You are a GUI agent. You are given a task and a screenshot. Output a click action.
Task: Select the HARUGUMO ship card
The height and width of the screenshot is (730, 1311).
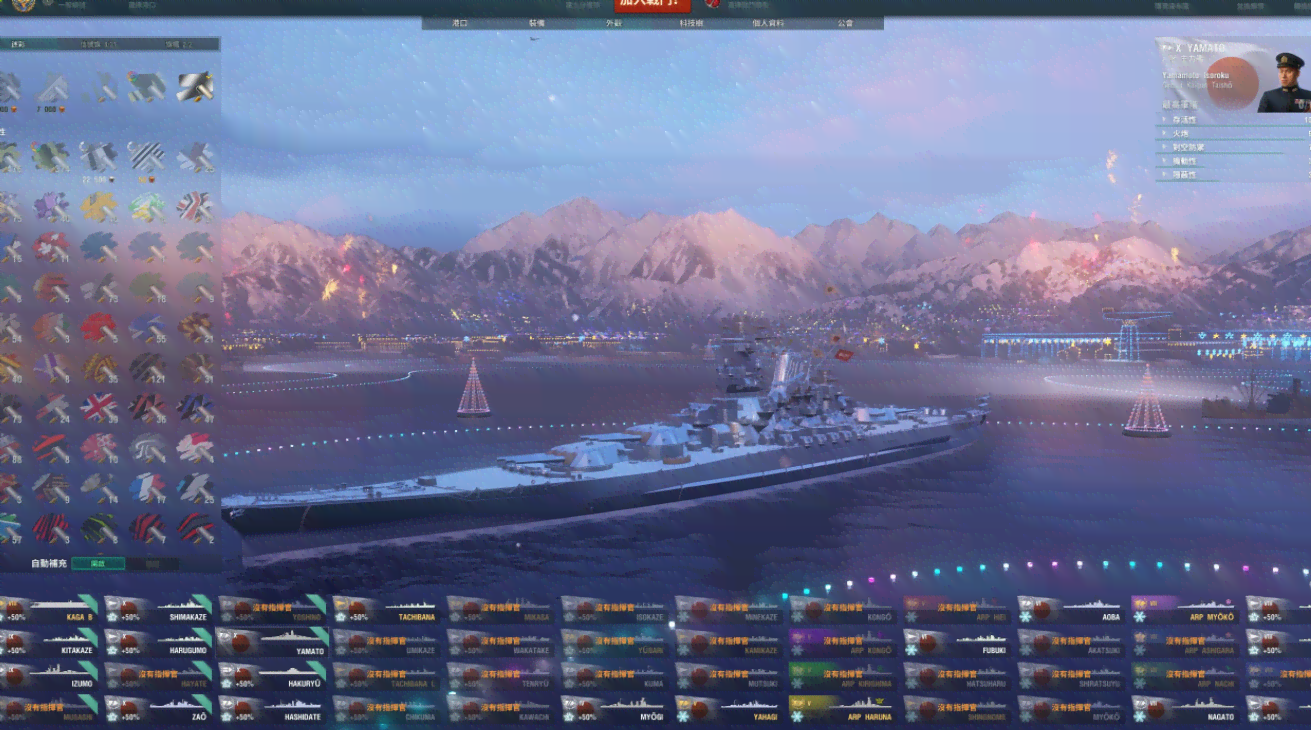[158, 642]
